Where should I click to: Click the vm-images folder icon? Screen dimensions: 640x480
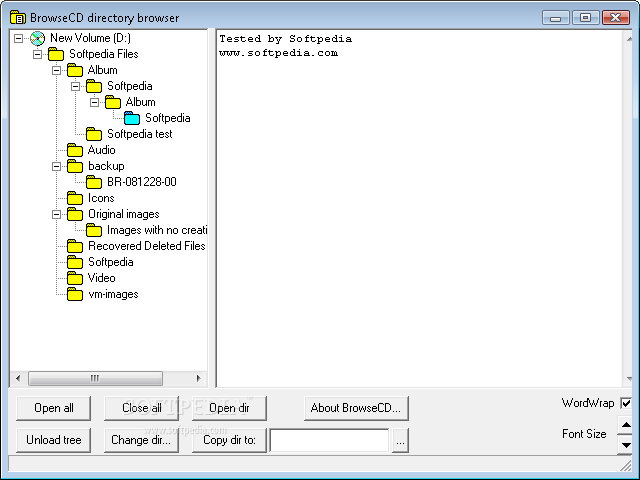tap(75, 294)
